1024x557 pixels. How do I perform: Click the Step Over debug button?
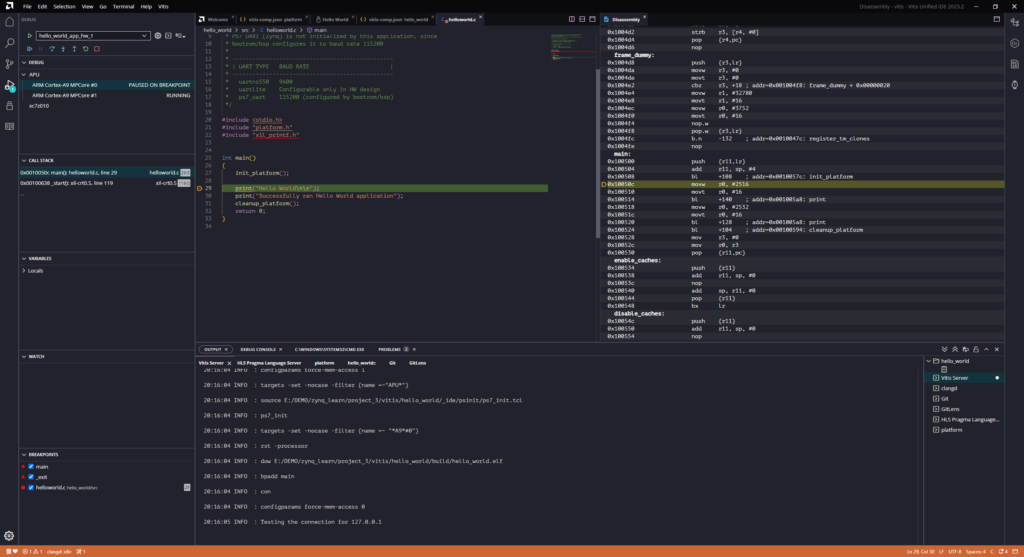pos(52,49)
